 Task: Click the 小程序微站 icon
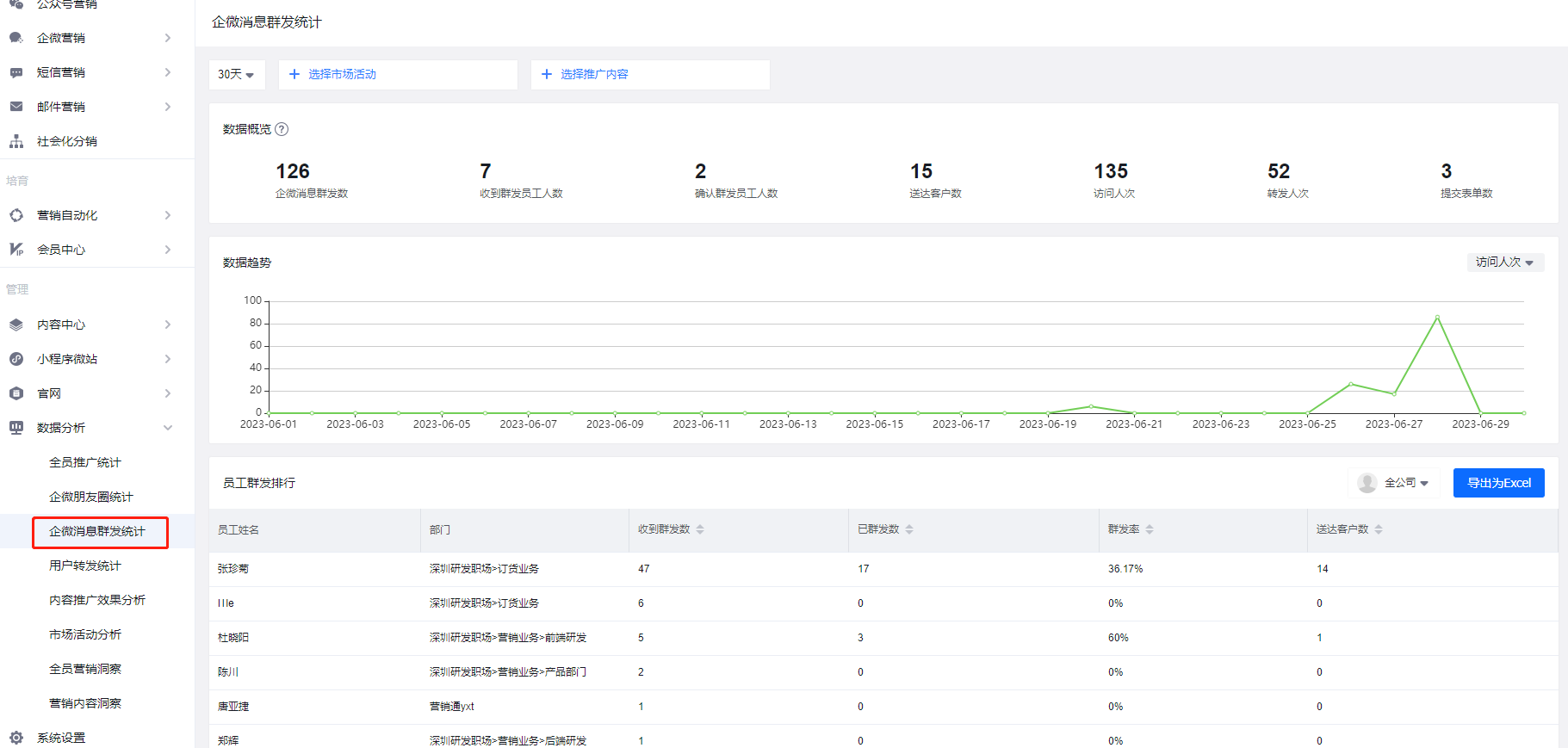pyautogui.click(x=16, y=359)
